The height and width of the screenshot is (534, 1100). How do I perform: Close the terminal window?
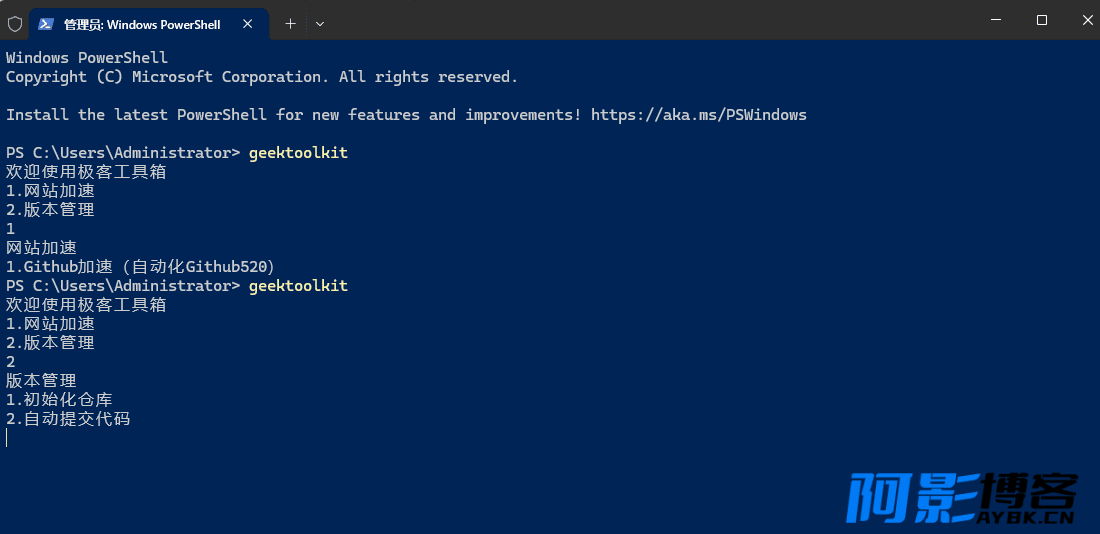[1087, 20]
